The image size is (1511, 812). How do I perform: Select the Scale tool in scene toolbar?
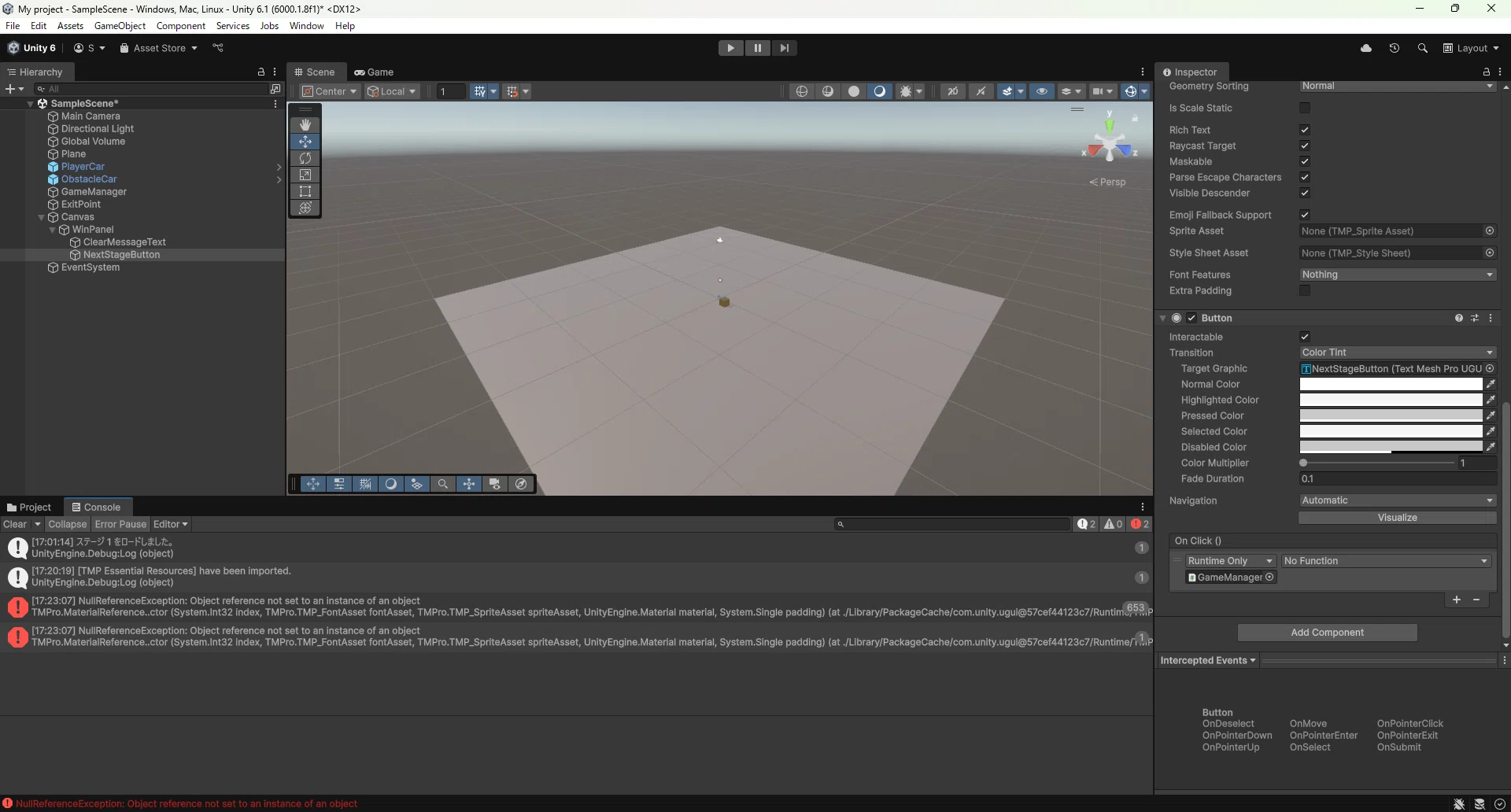click(305, 175)
